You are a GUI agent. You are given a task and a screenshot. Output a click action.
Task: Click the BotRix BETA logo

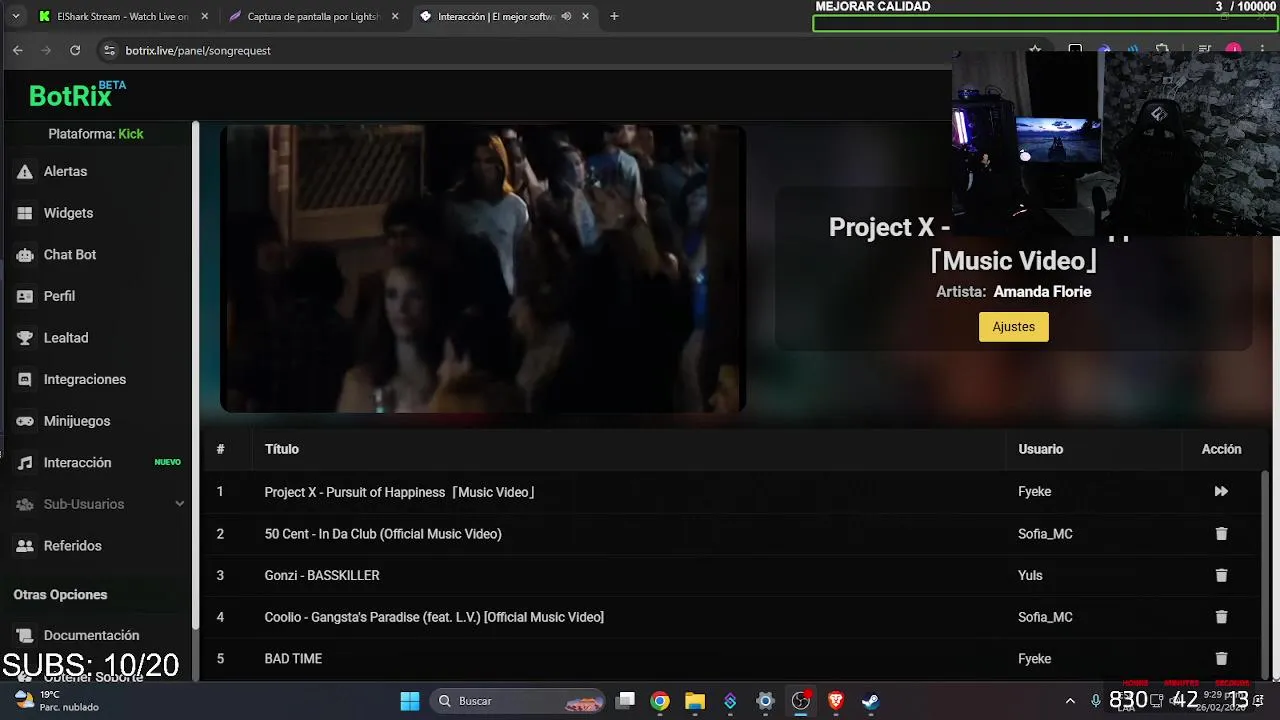coord(77,95)
